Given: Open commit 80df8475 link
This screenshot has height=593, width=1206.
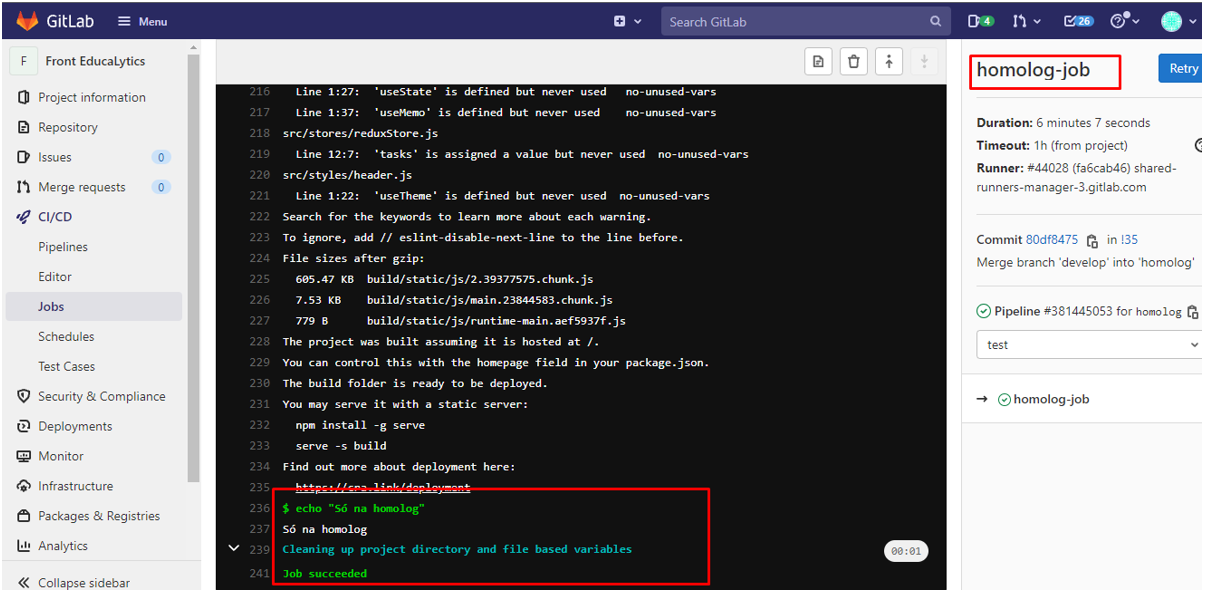Looking at the screenshot, I should pyautogui.click(x=1052, y=240).
